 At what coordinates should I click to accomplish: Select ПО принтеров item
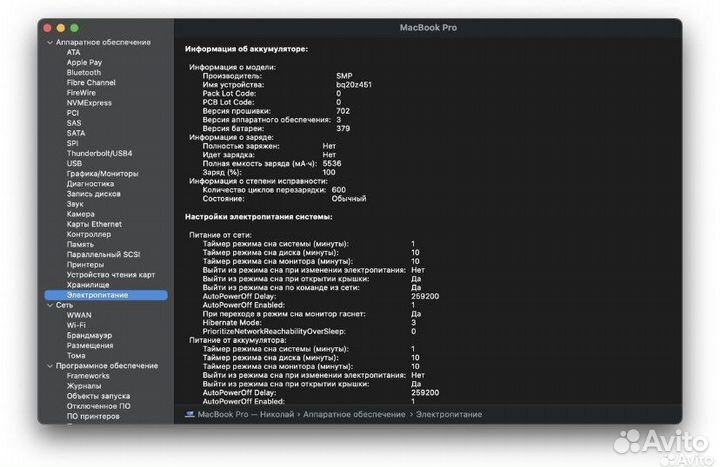click(93, 416)
